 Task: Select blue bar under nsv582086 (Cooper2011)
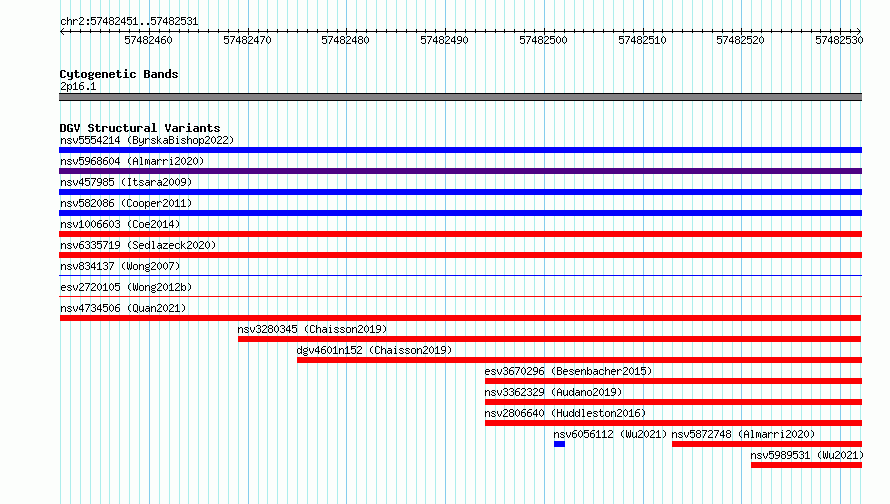point(460,213)
